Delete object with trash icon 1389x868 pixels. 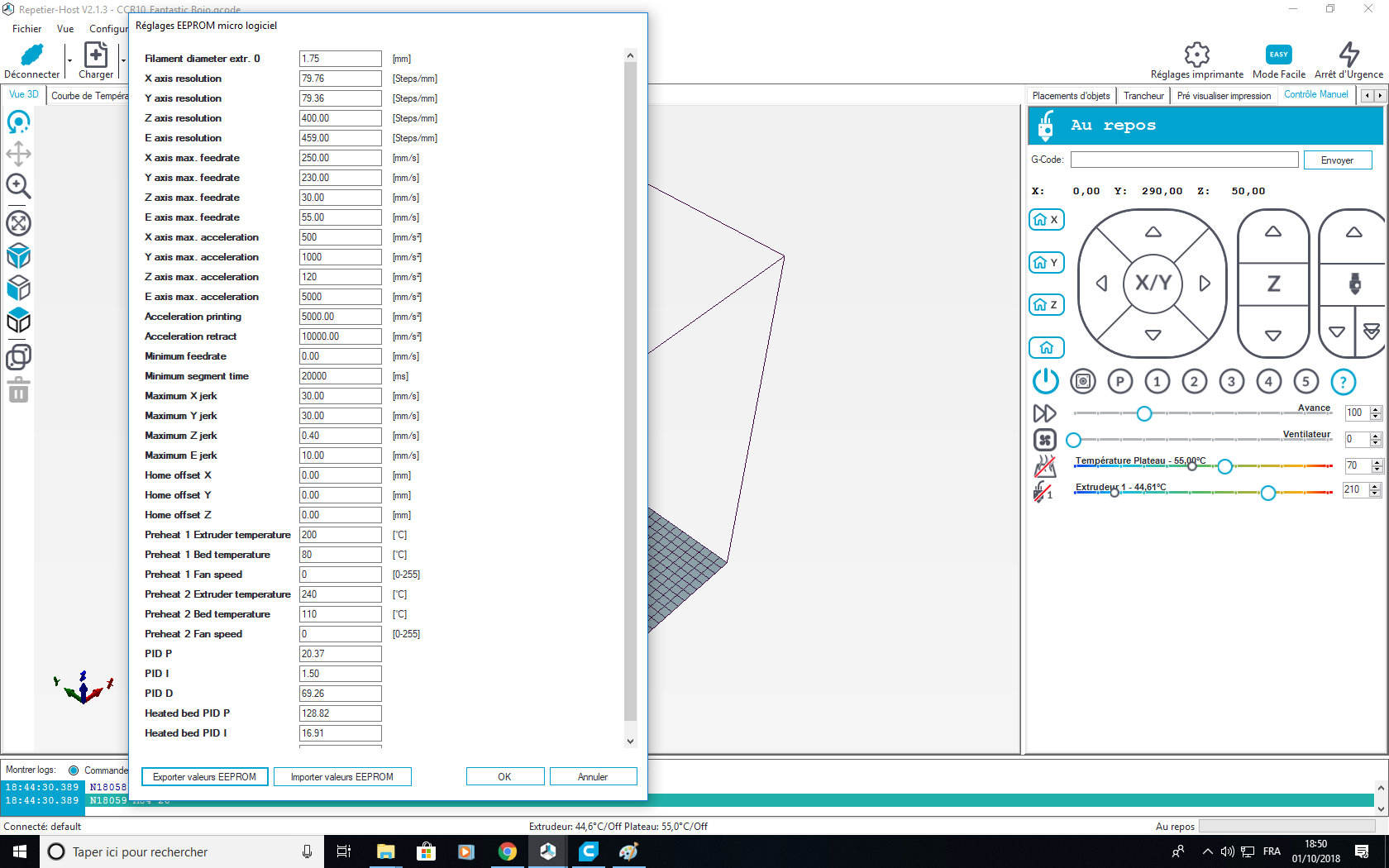pos(18,390)
